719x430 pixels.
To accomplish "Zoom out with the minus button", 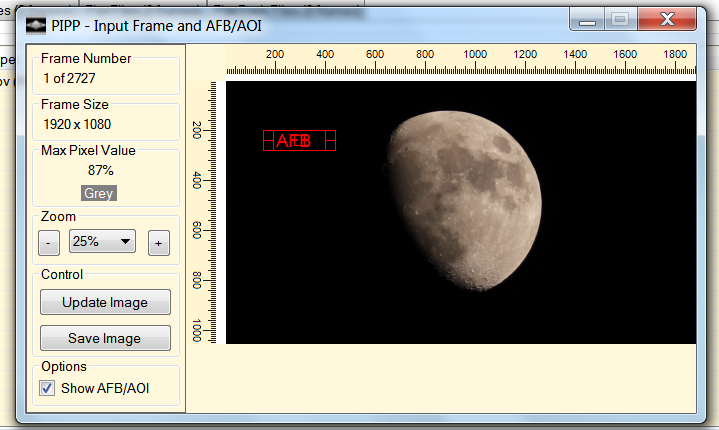I will pos(49,242).
